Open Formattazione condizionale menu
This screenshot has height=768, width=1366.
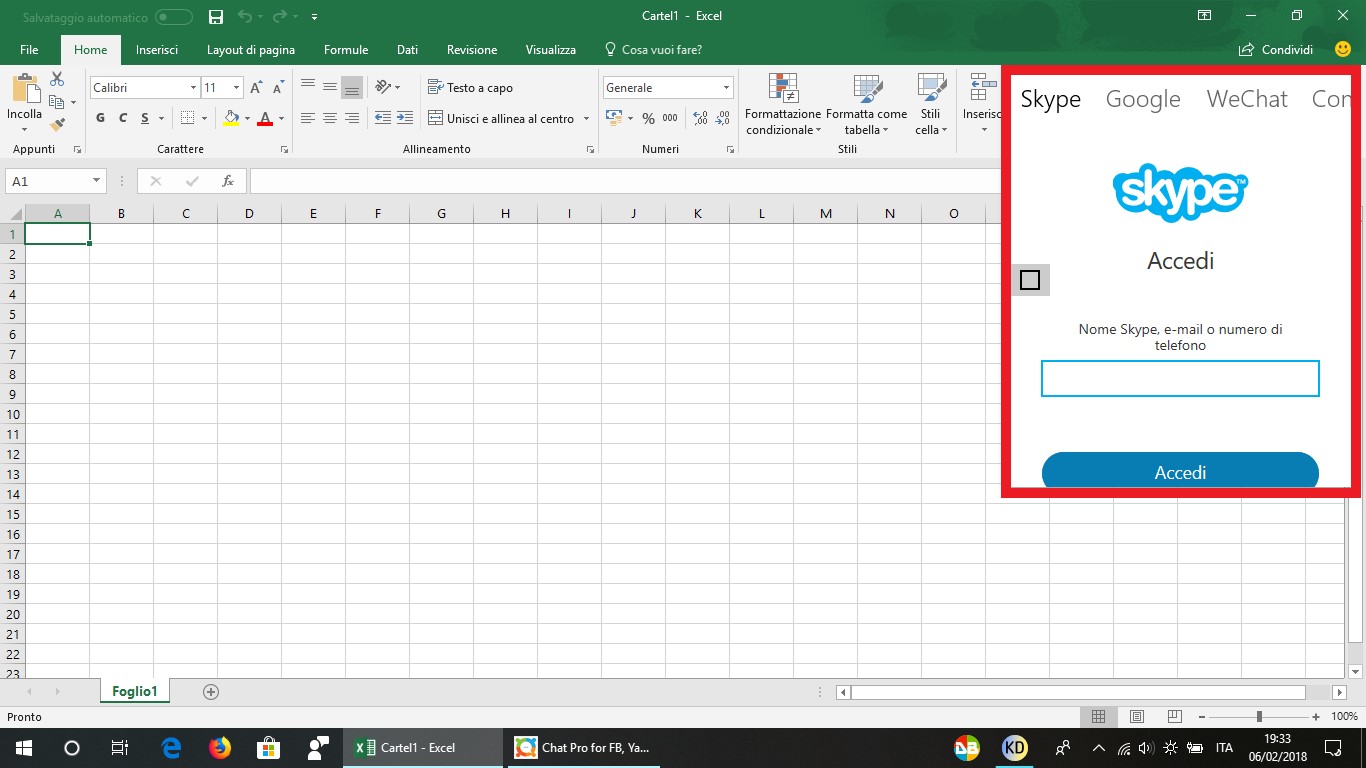[783, 104]
